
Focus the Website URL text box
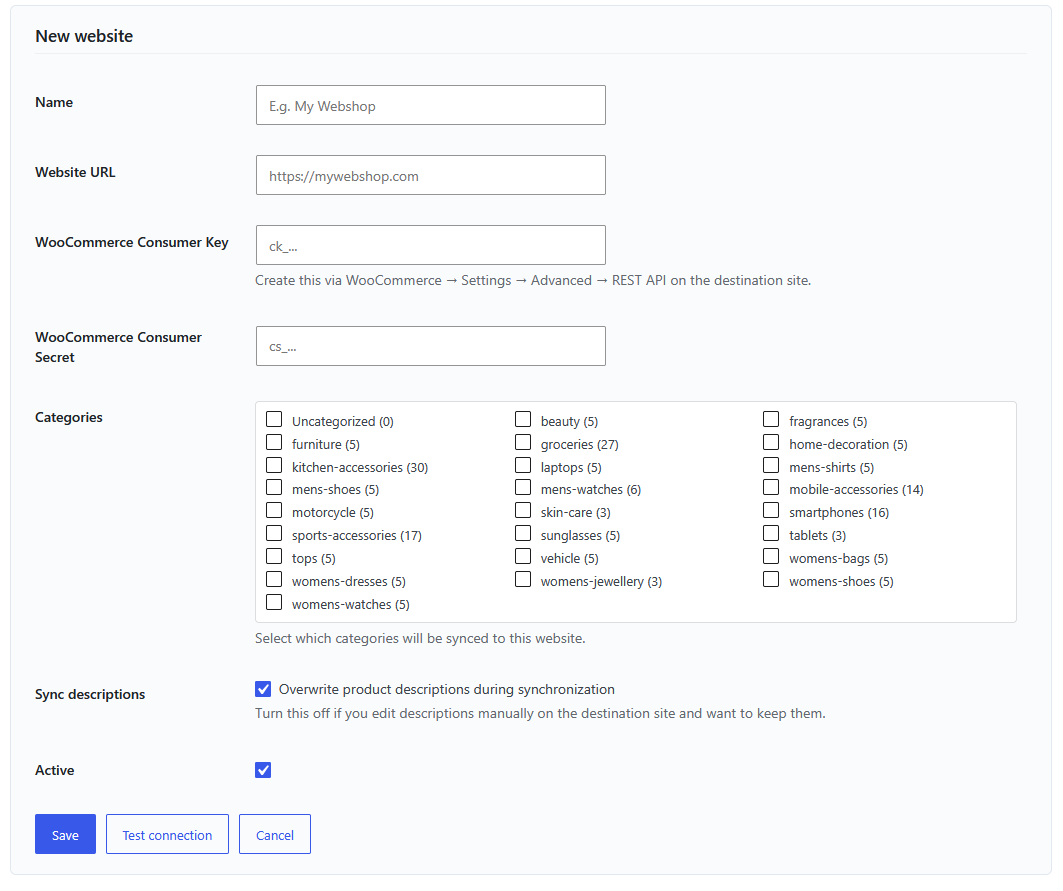pyautogui.click(x=430, y=175)
